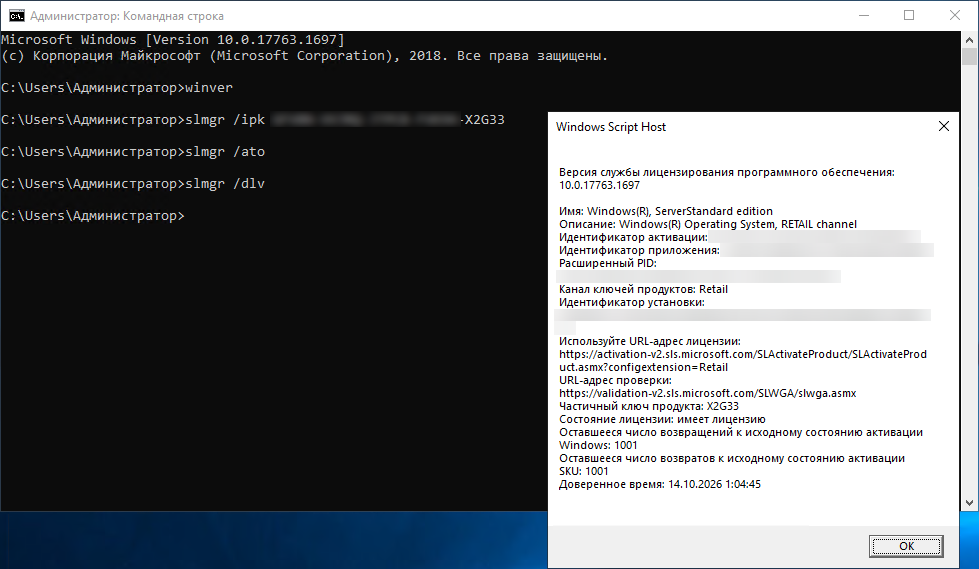This screenshot has width=979, height=569.
Task: Close the Windows Script Host dialog
Action: tap(943, 126)
